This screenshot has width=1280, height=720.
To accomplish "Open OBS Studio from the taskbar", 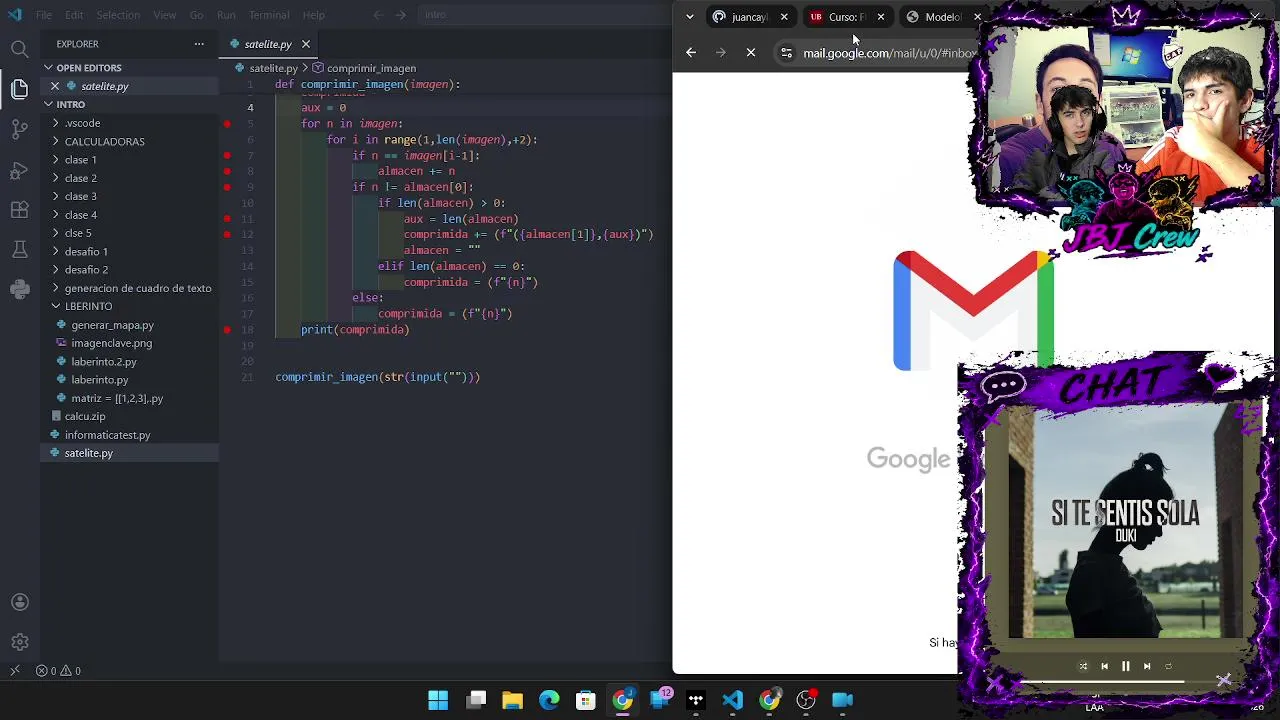I will [x=806, y=700].
